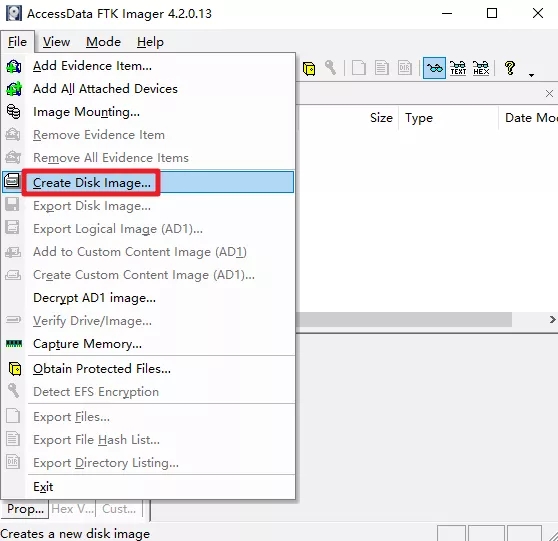Choose Decrypt AD1 image from menu
This screenshot has height=541, width=558.
click(x=94, y=298)
